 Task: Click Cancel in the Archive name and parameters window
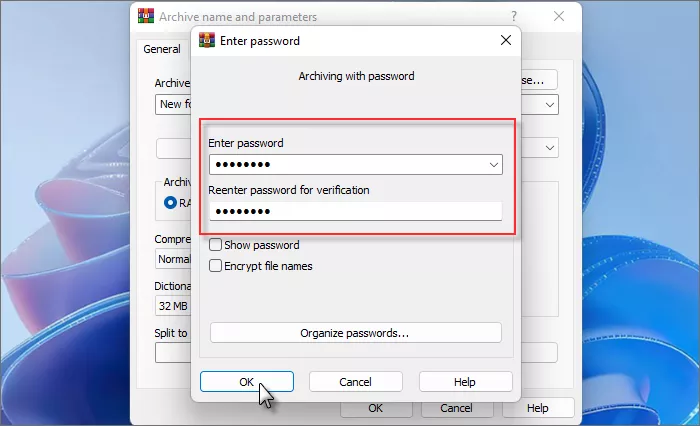coord(456,408)
